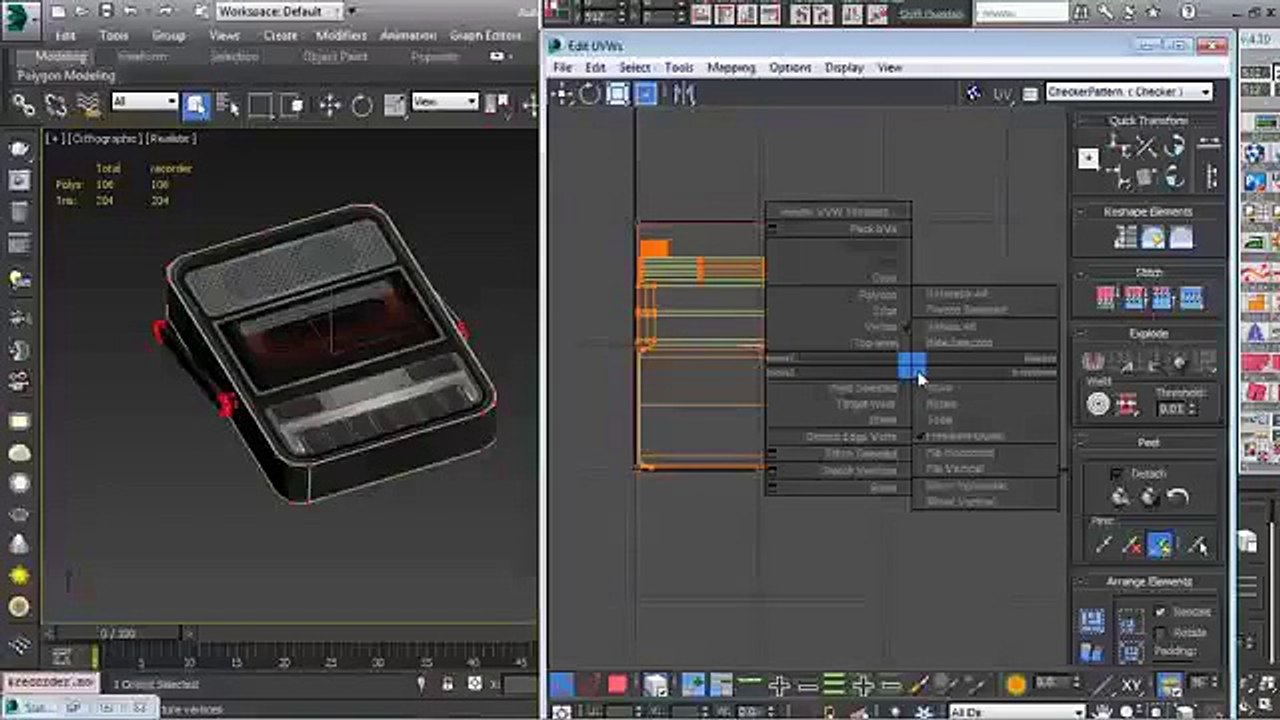Image resolution: width=1280 pixels, height=720 pixels.
Task: Switch to red Polygon sub-object mode at bottom
Action: click(x=617, y=685)
